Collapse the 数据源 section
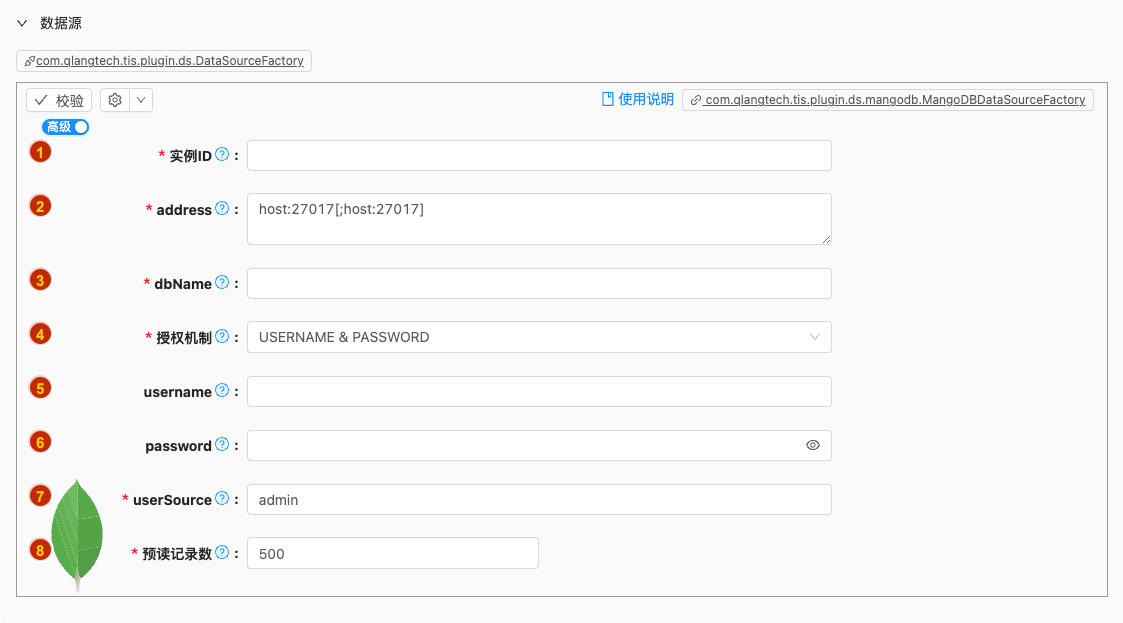Image resolution: width=1123 pixels, height=623 pixels. point(22,23)
